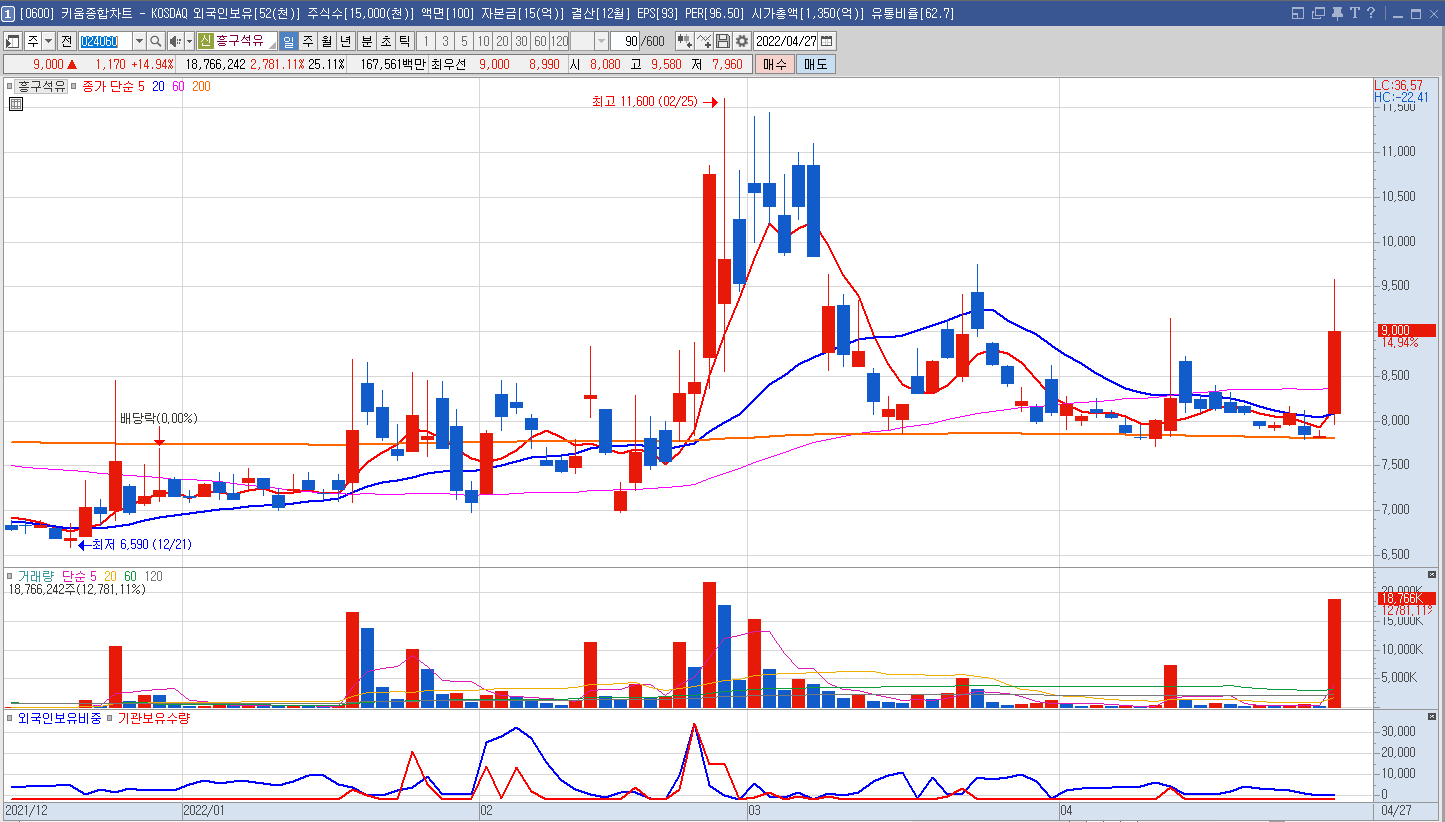
Task: Select the 초 second period button
Action: (385, 41)
